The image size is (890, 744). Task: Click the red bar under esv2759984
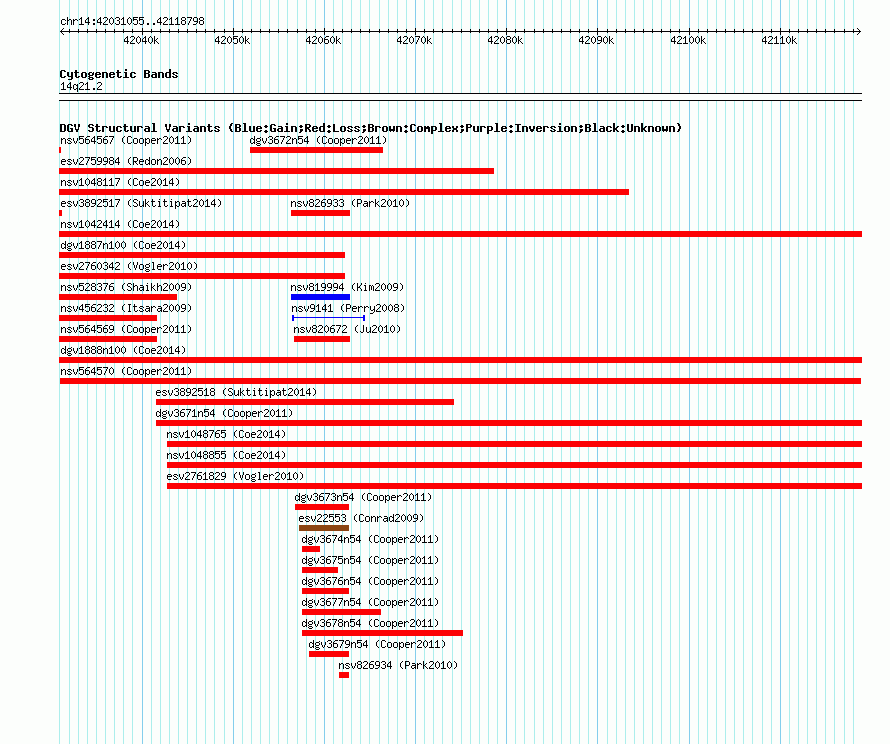click(276, 171)
